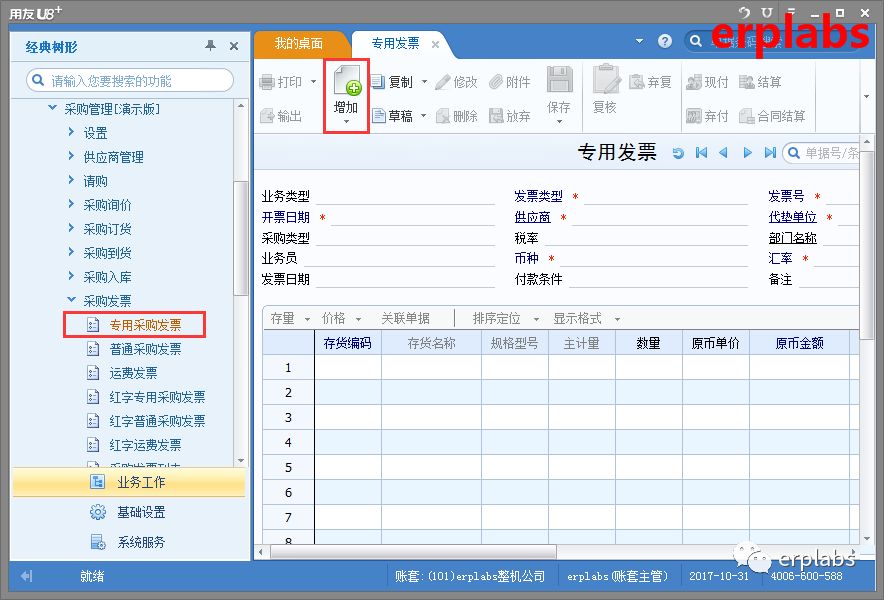Viewport: 884px width, 600px height.
Task: Click the 弃复 un-review icon
Action: point(637,82)
